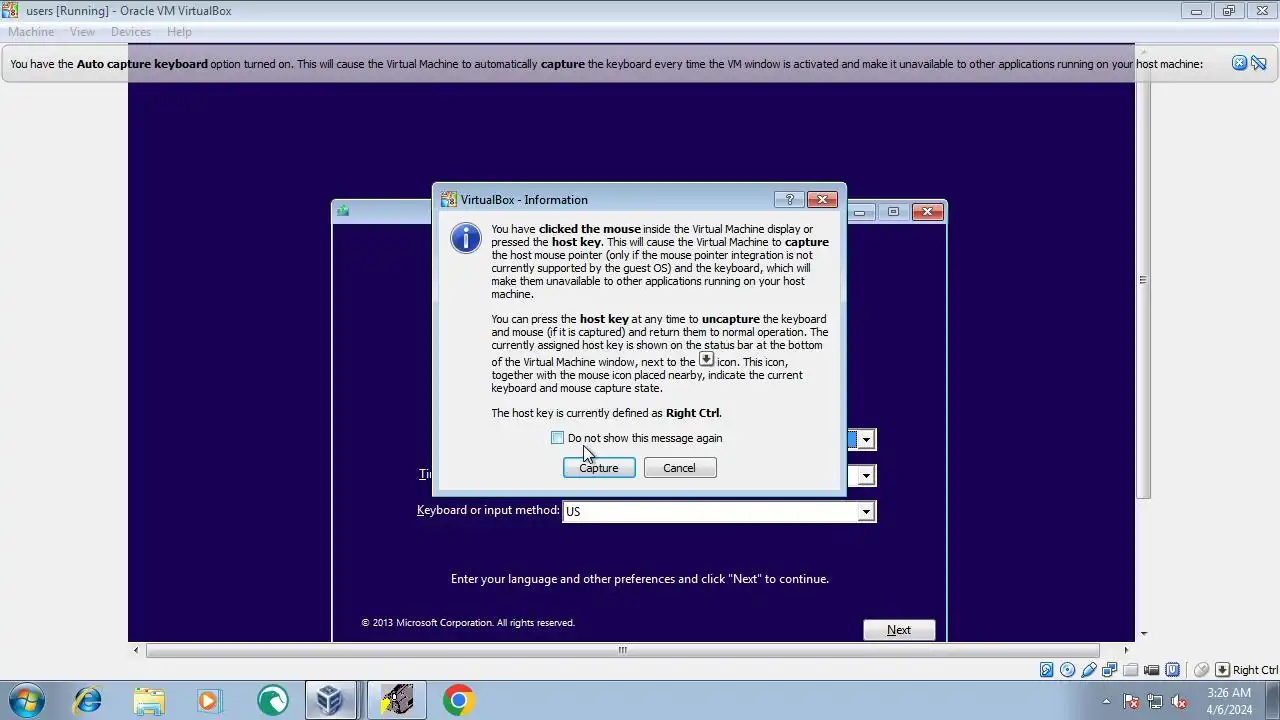Suppress the auto capture notification permanently
The height and width of the screenshot is (720, 1280).
pyautogui.click(x=1259, y=63)
